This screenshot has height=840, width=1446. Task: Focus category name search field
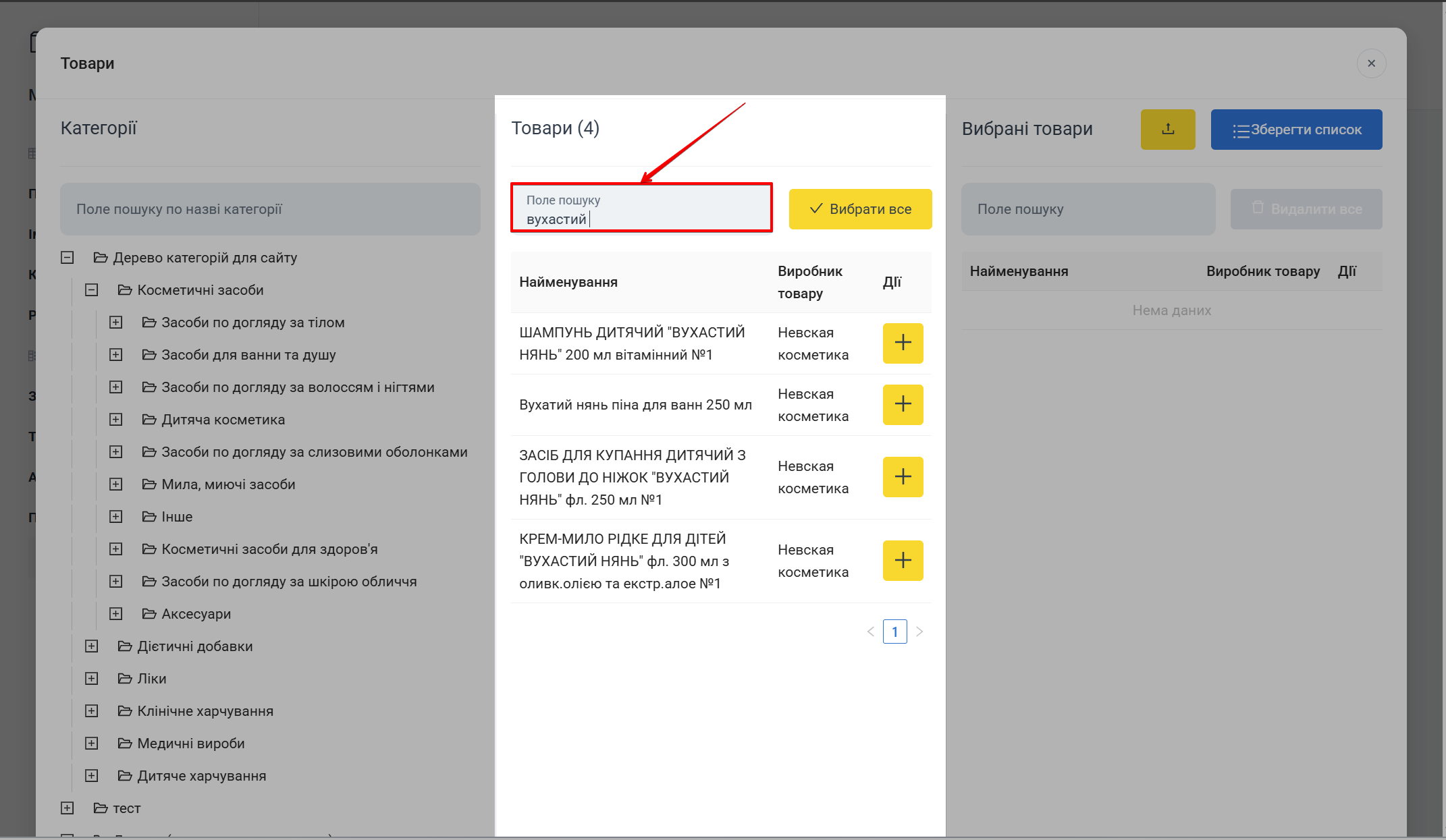(270, 209)
